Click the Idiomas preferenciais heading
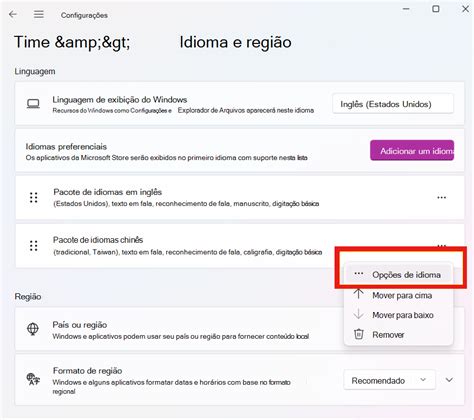The width and height of the screenshot is (474, 420). pyautogui.click(x=66, y=147)
